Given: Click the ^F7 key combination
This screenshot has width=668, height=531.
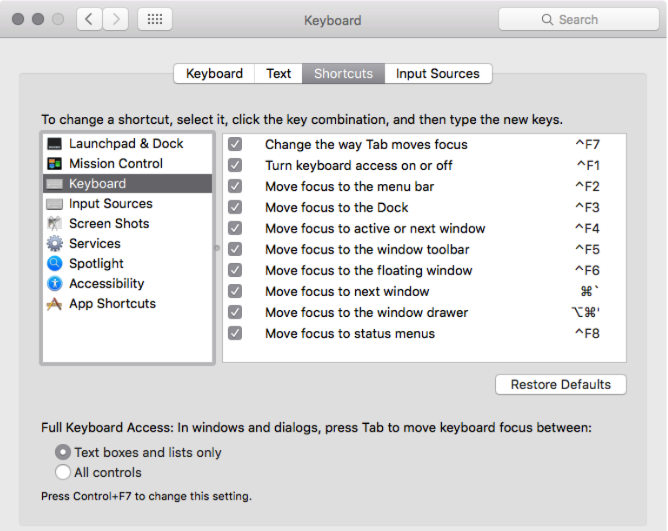Looking at the screenshot, I should (587, 144).
